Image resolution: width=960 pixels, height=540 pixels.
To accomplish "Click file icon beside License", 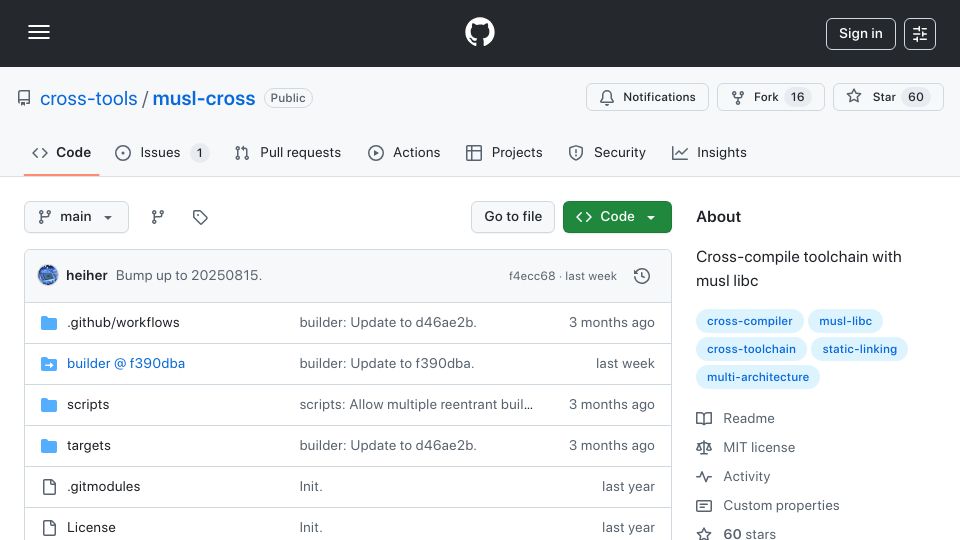I will (x=49, y=528).
